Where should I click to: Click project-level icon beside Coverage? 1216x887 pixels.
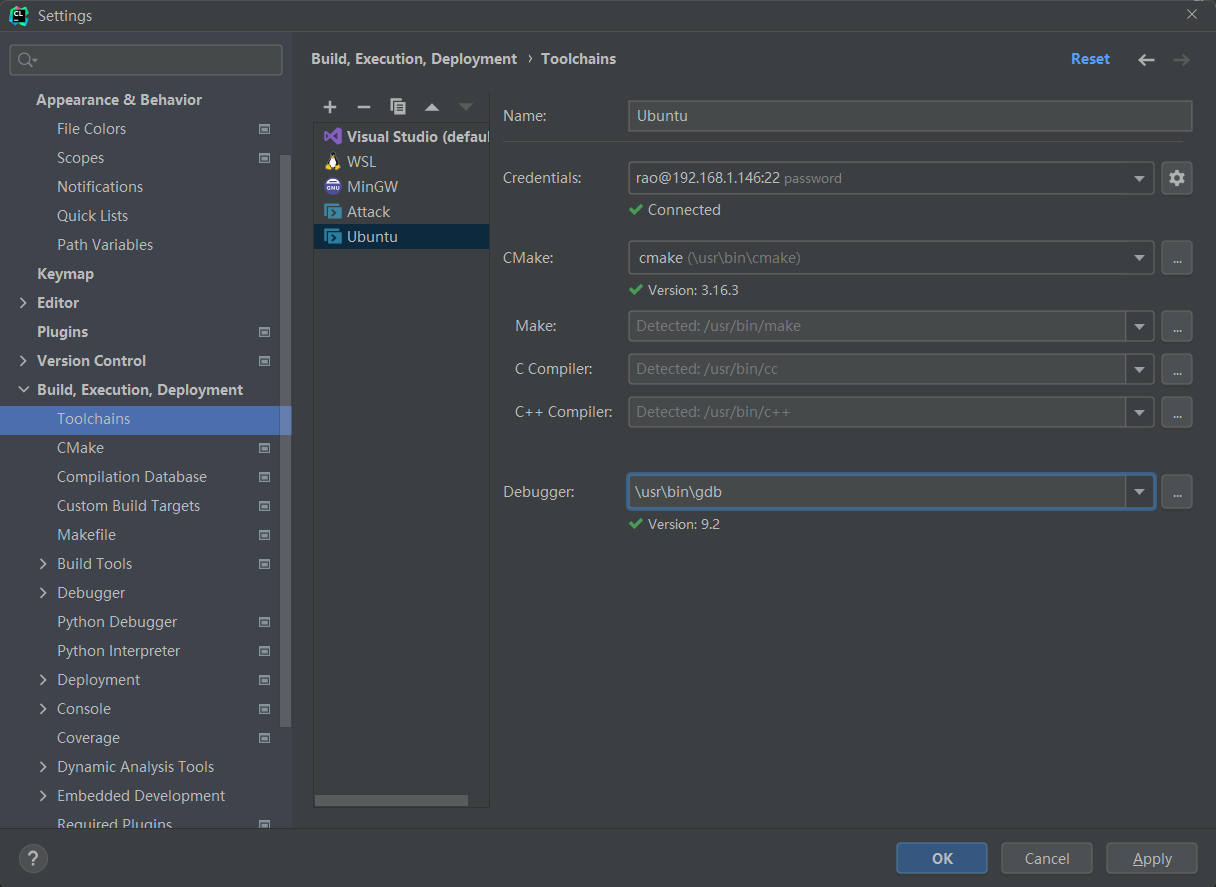(x=265, y=738)
